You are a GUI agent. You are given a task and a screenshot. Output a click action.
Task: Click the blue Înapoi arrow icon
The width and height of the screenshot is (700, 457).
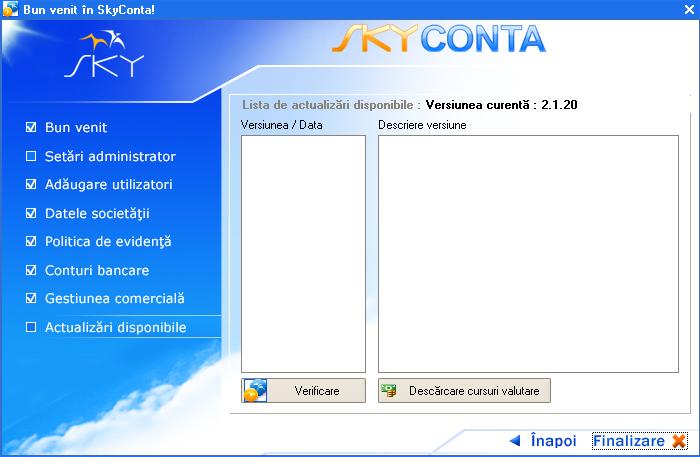[515, 441]
